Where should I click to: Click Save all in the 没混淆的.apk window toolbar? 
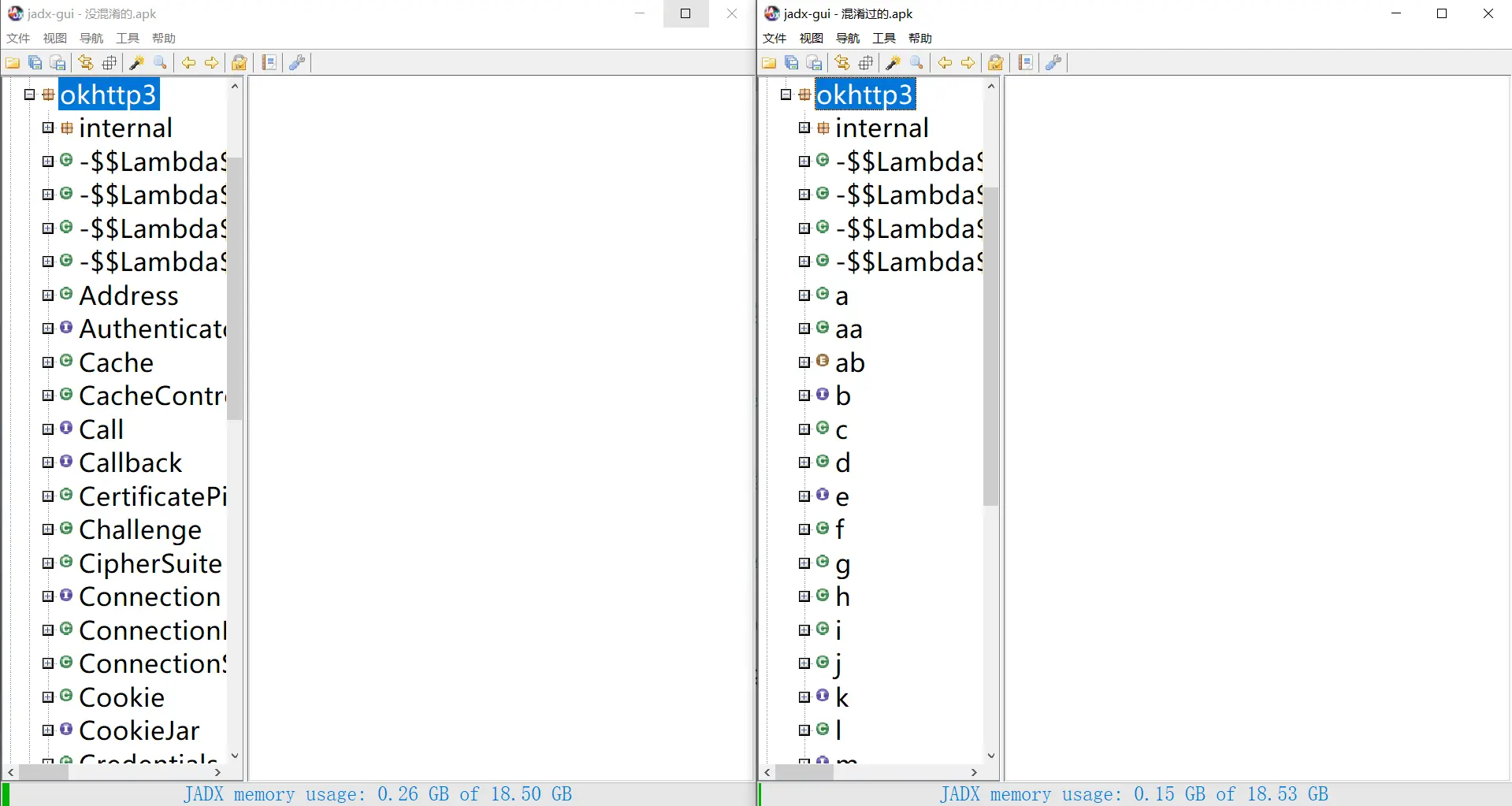35,63
